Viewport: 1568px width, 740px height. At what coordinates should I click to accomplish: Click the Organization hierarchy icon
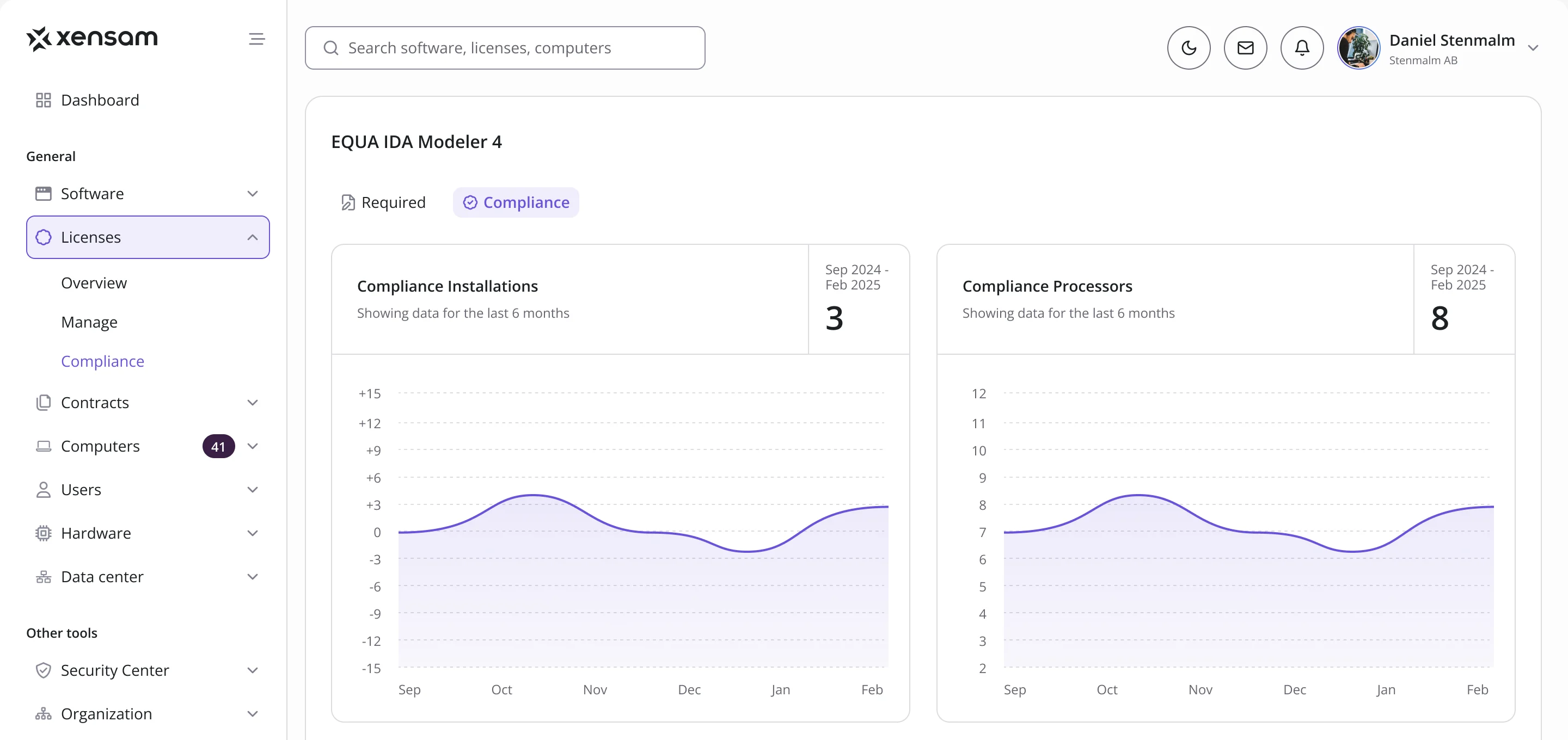43,714
